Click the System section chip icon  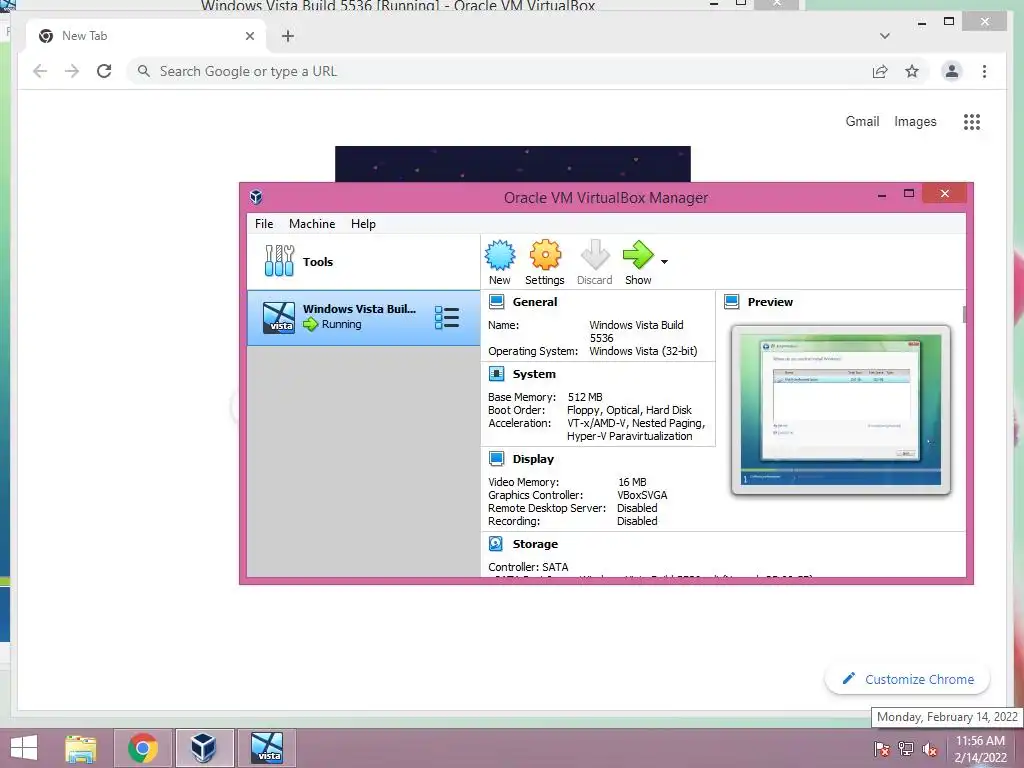[496, 374]
